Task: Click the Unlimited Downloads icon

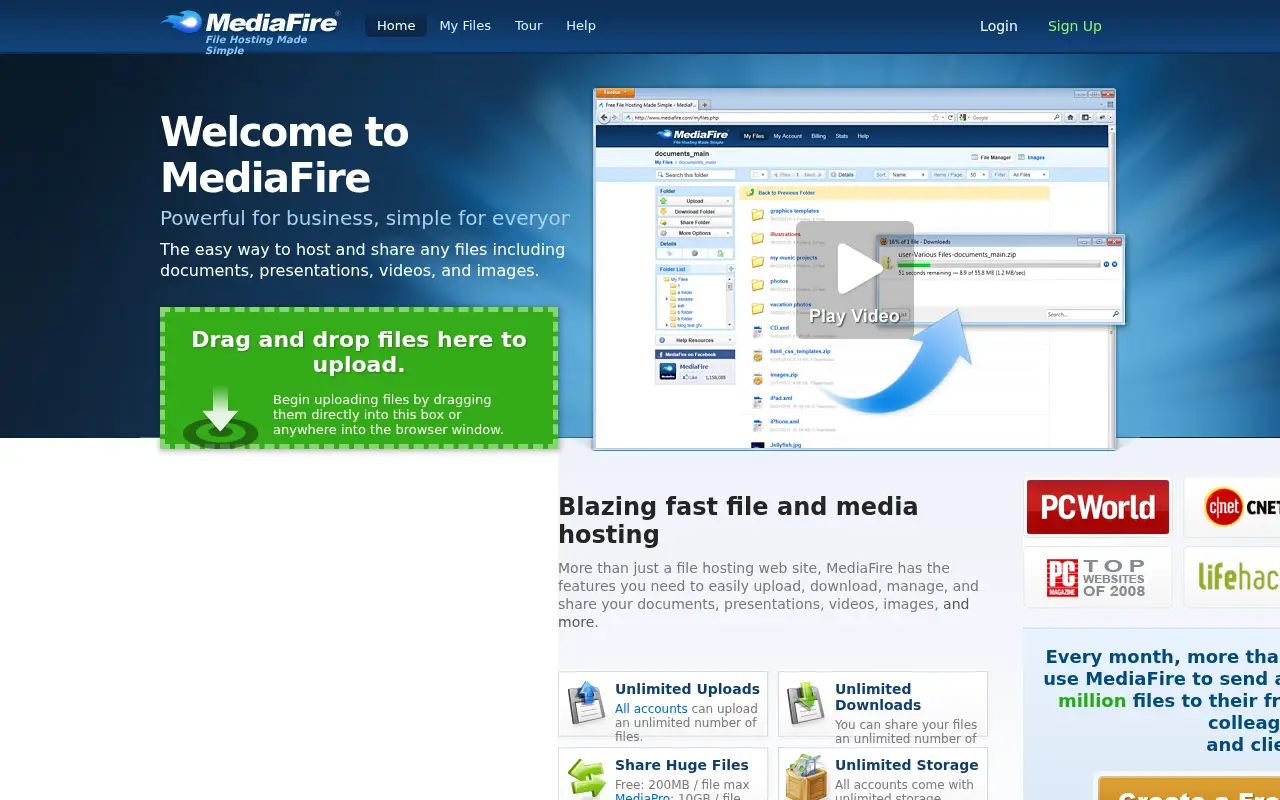Action: pos(806,703)
